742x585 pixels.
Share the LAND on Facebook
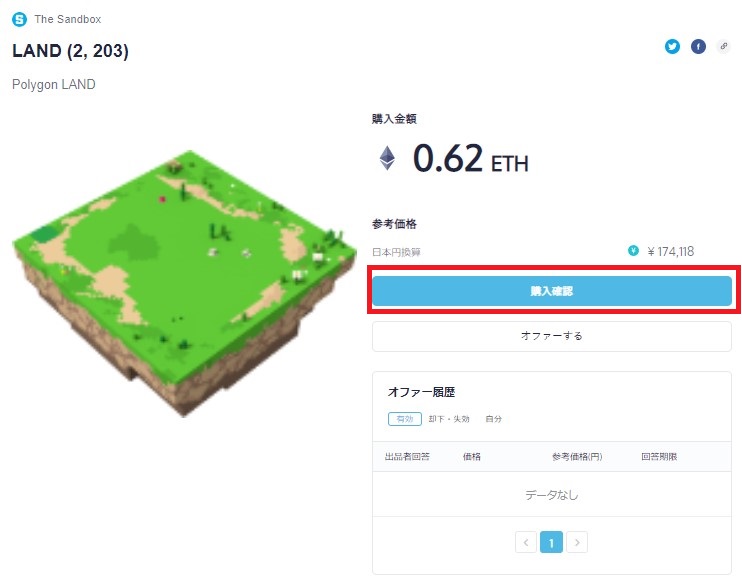[698, 46]
